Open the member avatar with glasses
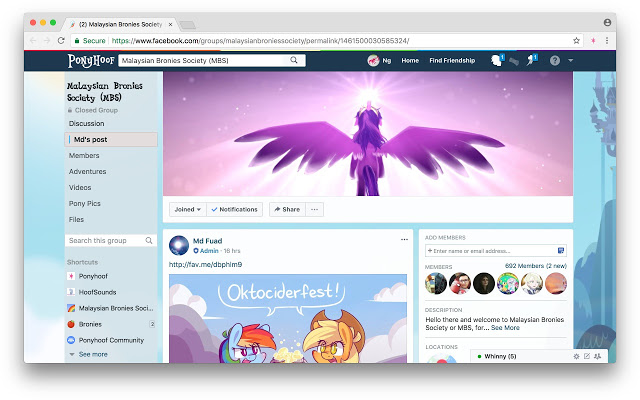Viewport: 640px width, 400px height. tap(460, 283)
